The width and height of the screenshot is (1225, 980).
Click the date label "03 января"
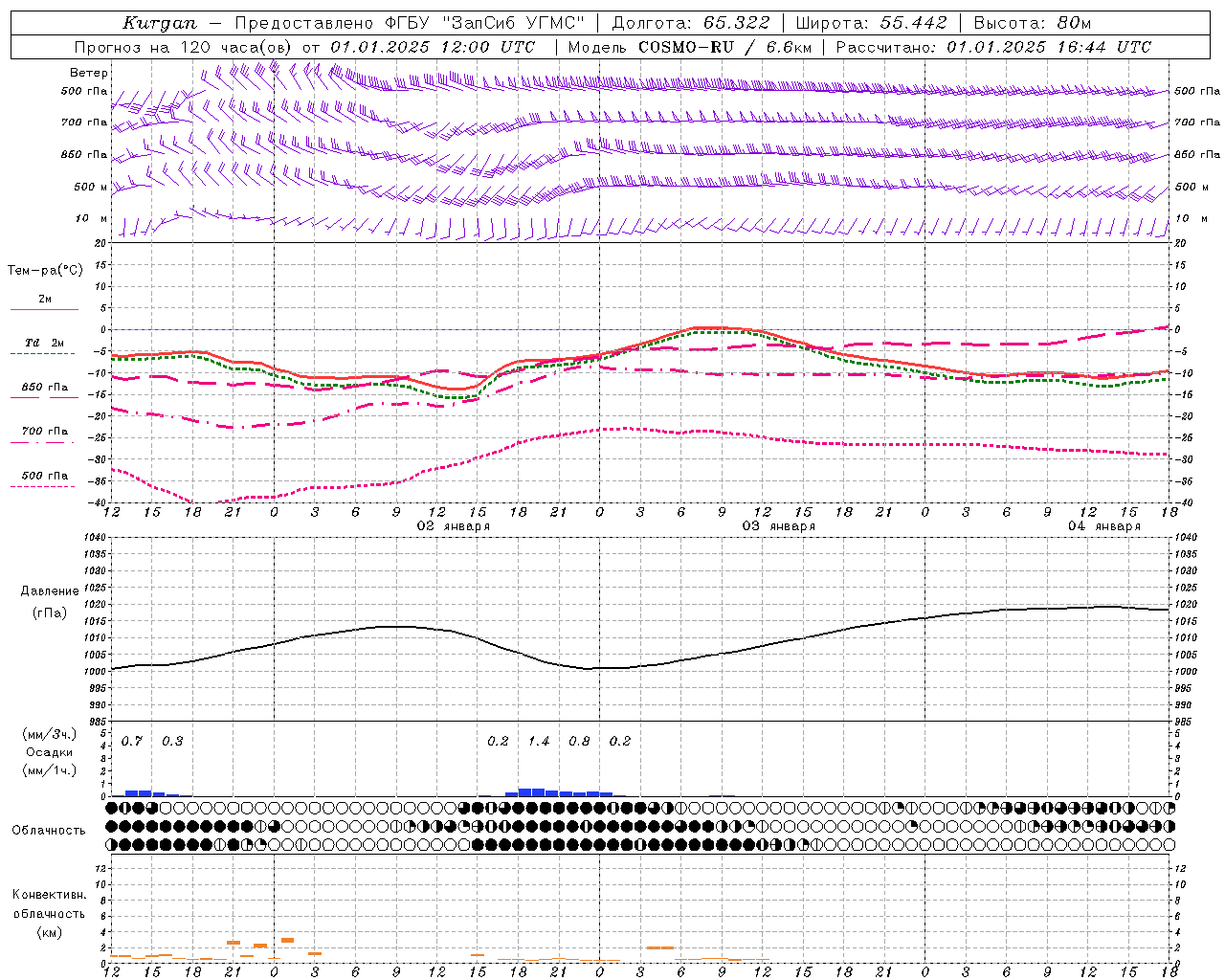coord(779,526)
